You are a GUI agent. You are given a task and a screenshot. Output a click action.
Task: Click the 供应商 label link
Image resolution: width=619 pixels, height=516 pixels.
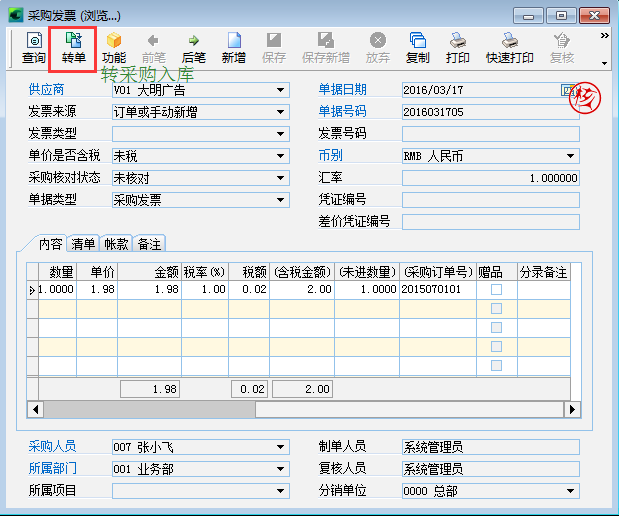click(46, 90)
